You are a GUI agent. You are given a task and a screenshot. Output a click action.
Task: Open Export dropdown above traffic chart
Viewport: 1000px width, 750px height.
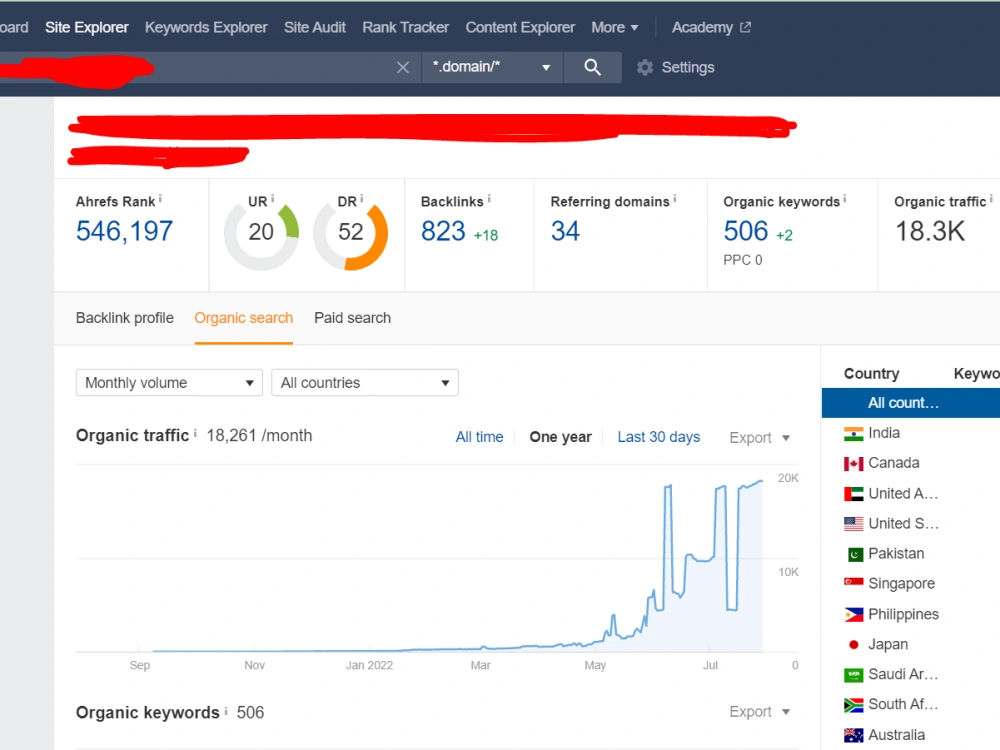(760, 438)
